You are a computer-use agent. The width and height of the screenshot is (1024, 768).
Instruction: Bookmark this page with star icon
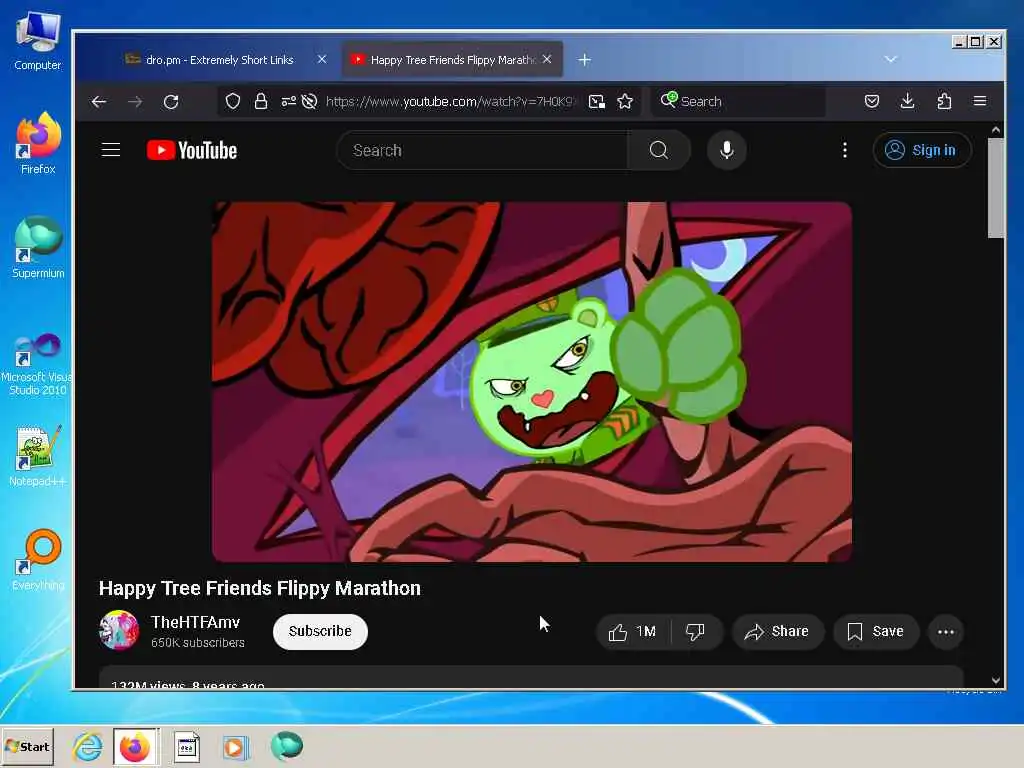pyautogui.click(x=625, y=101)
